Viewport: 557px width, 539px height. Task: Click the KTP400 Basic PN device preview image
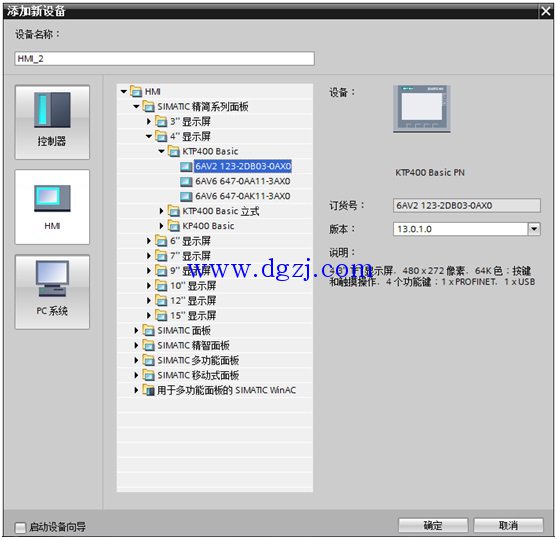tap(422, 109)
